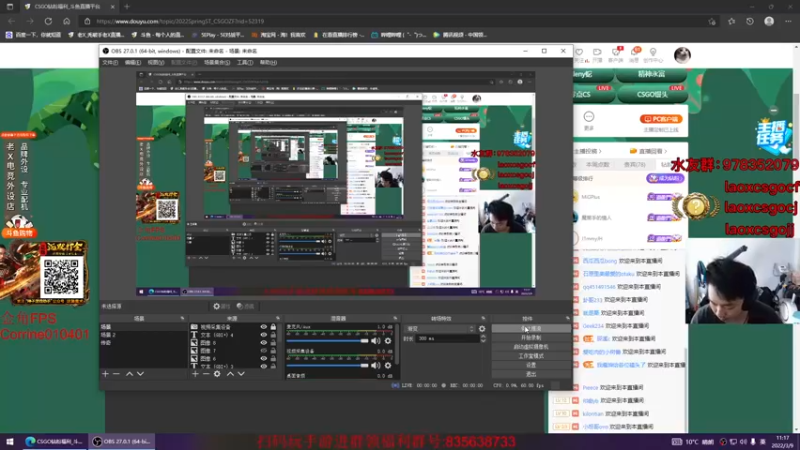
Task: Open Windows Start menu
Action: [x=10, y=441]
